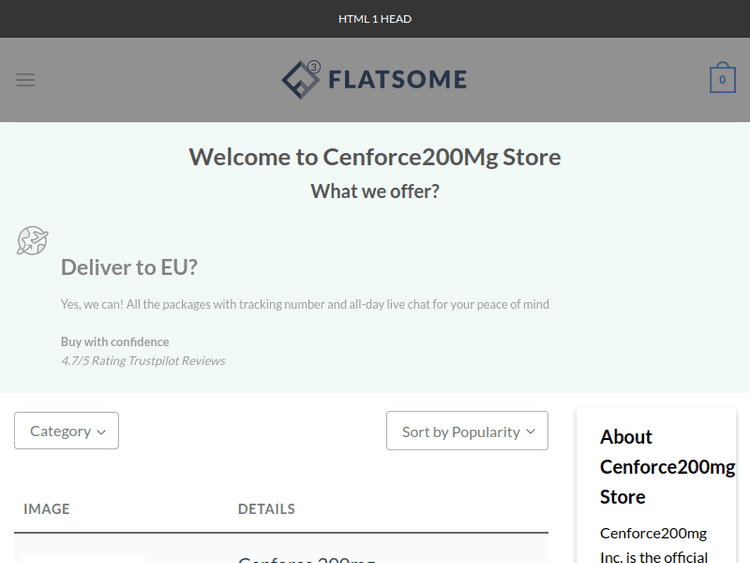Click the Deliver to EU? heading
Image resolution: width=750 pixels, height=563 pixels.
point(129,267)
